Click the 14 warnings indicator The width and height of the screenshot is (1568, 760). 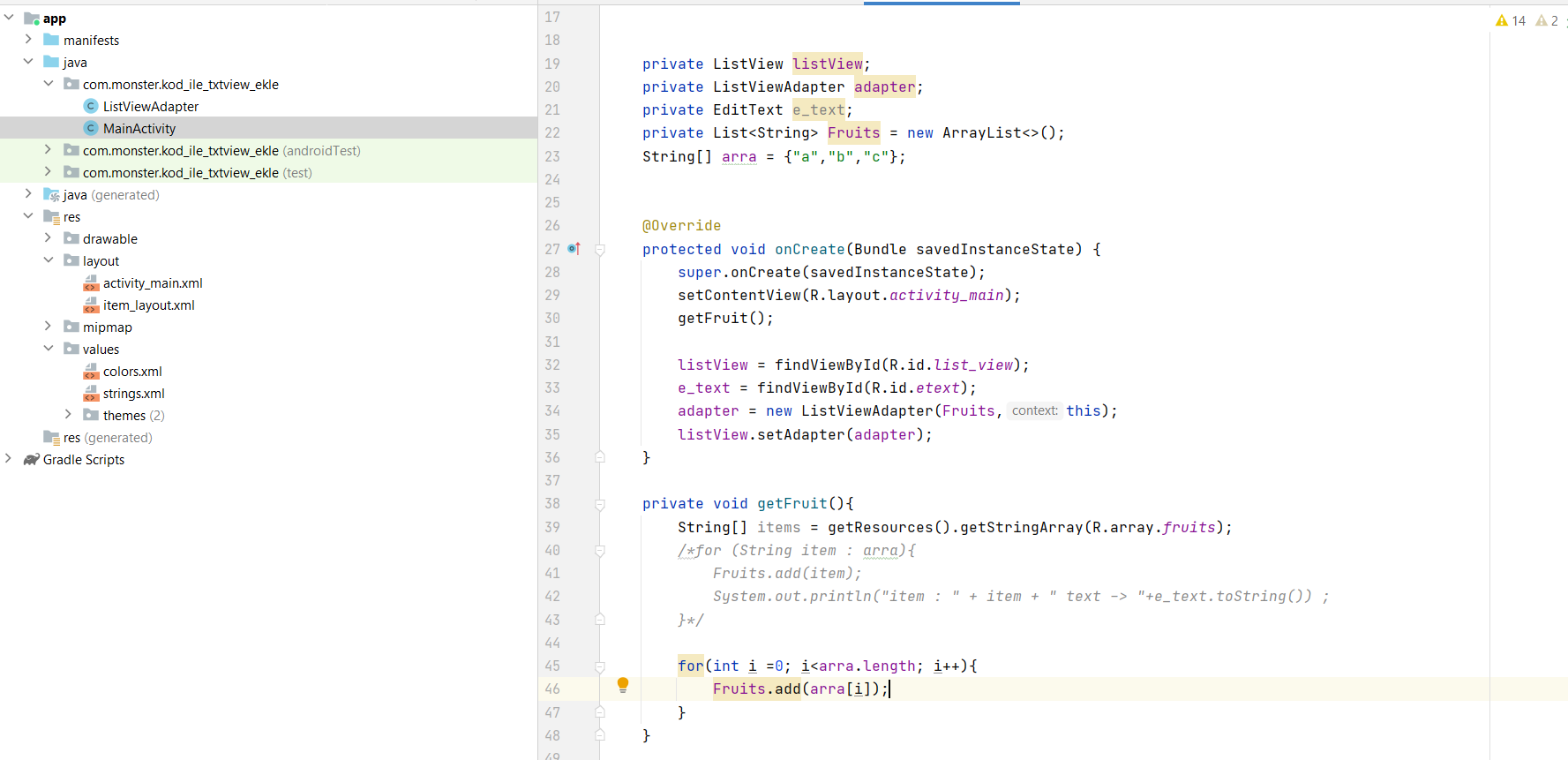[1511, 20]
